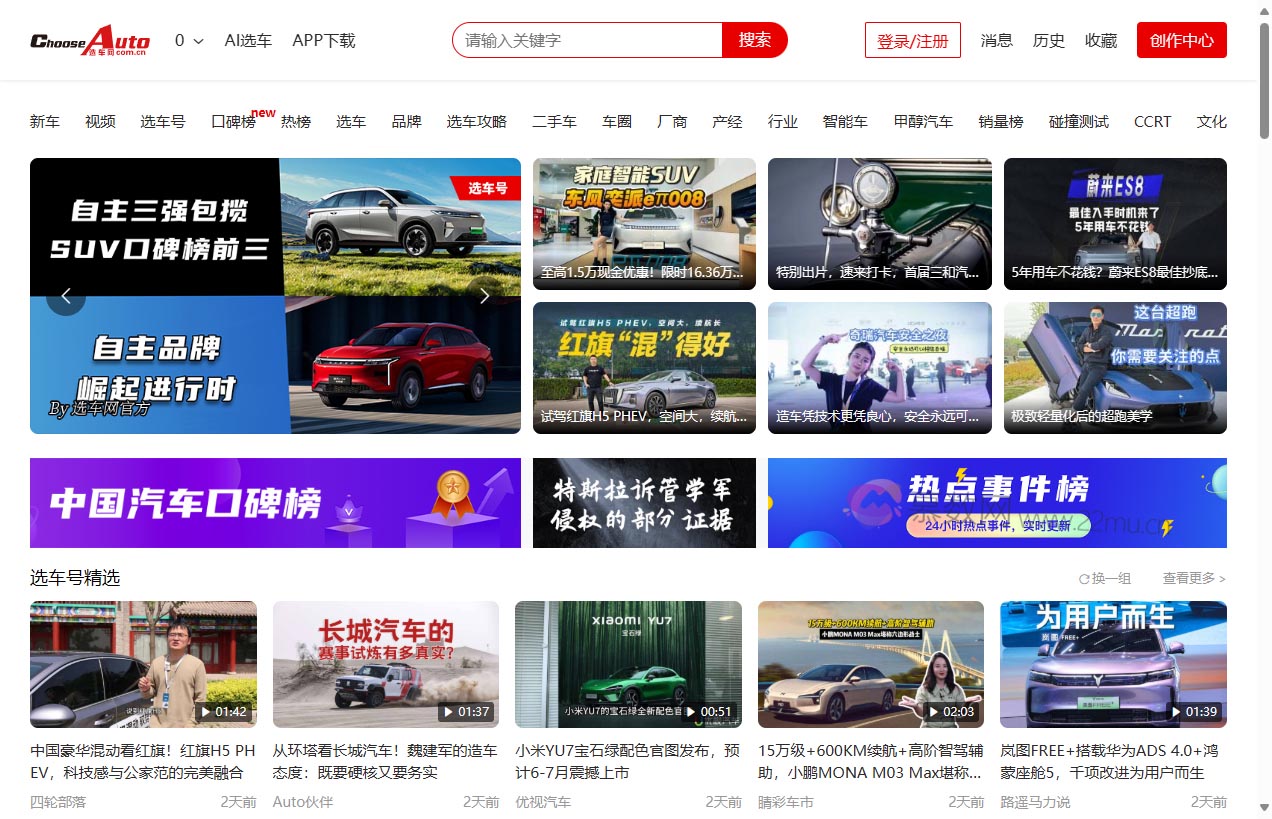Click the 登录/注册 button
This screenshot has width=1272, height=819.
911,40
